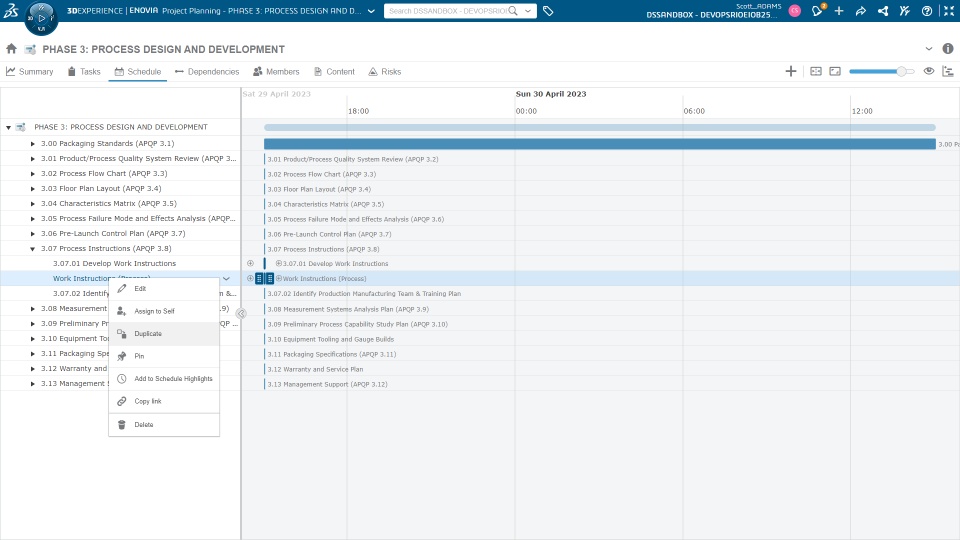This screenshot has height=540, width=960.
Task: Open the help question mark icon
Action: tap(926, 11)
